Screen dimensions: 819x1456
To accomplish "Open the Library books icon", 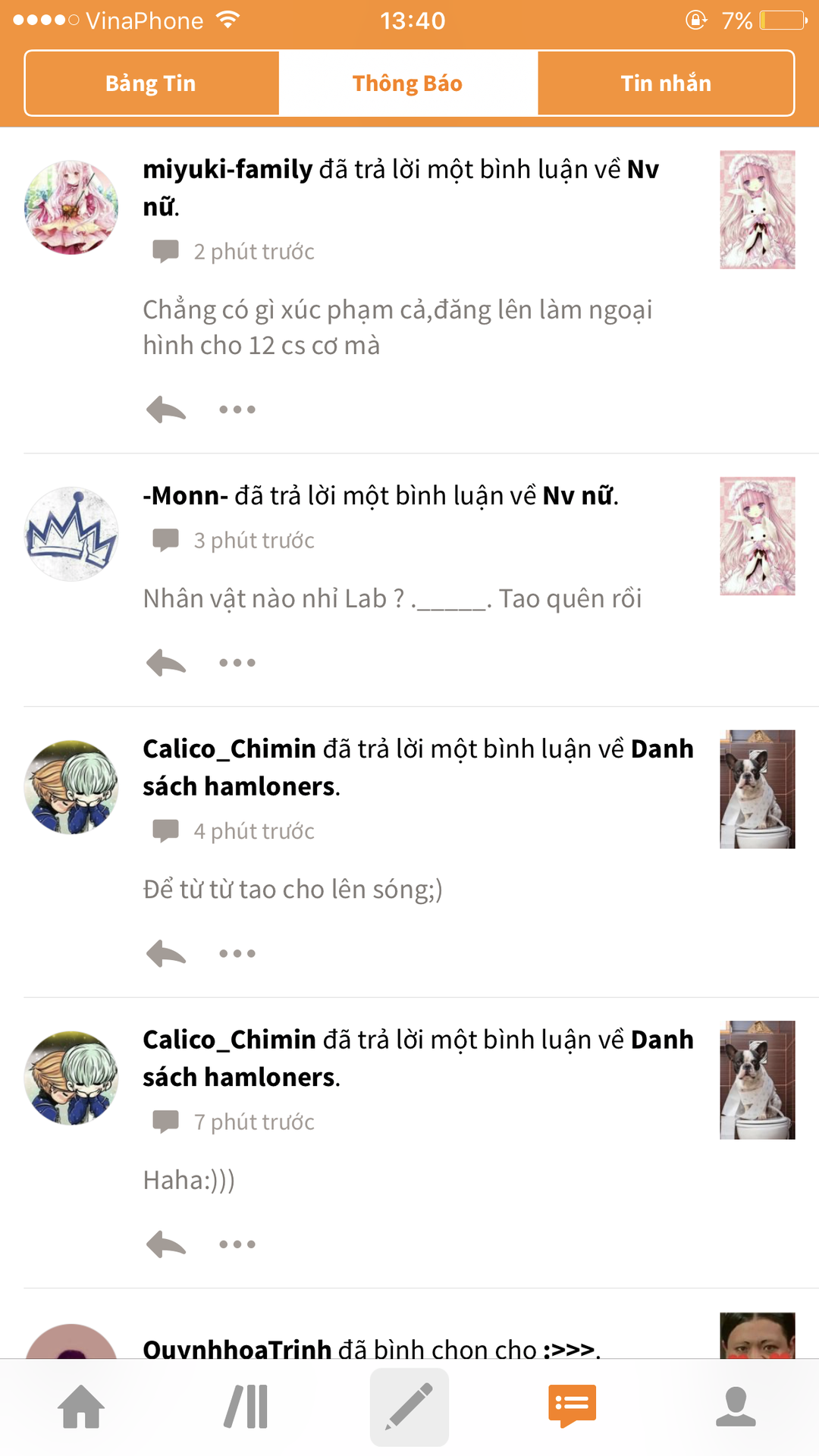I will point(246,1407).
